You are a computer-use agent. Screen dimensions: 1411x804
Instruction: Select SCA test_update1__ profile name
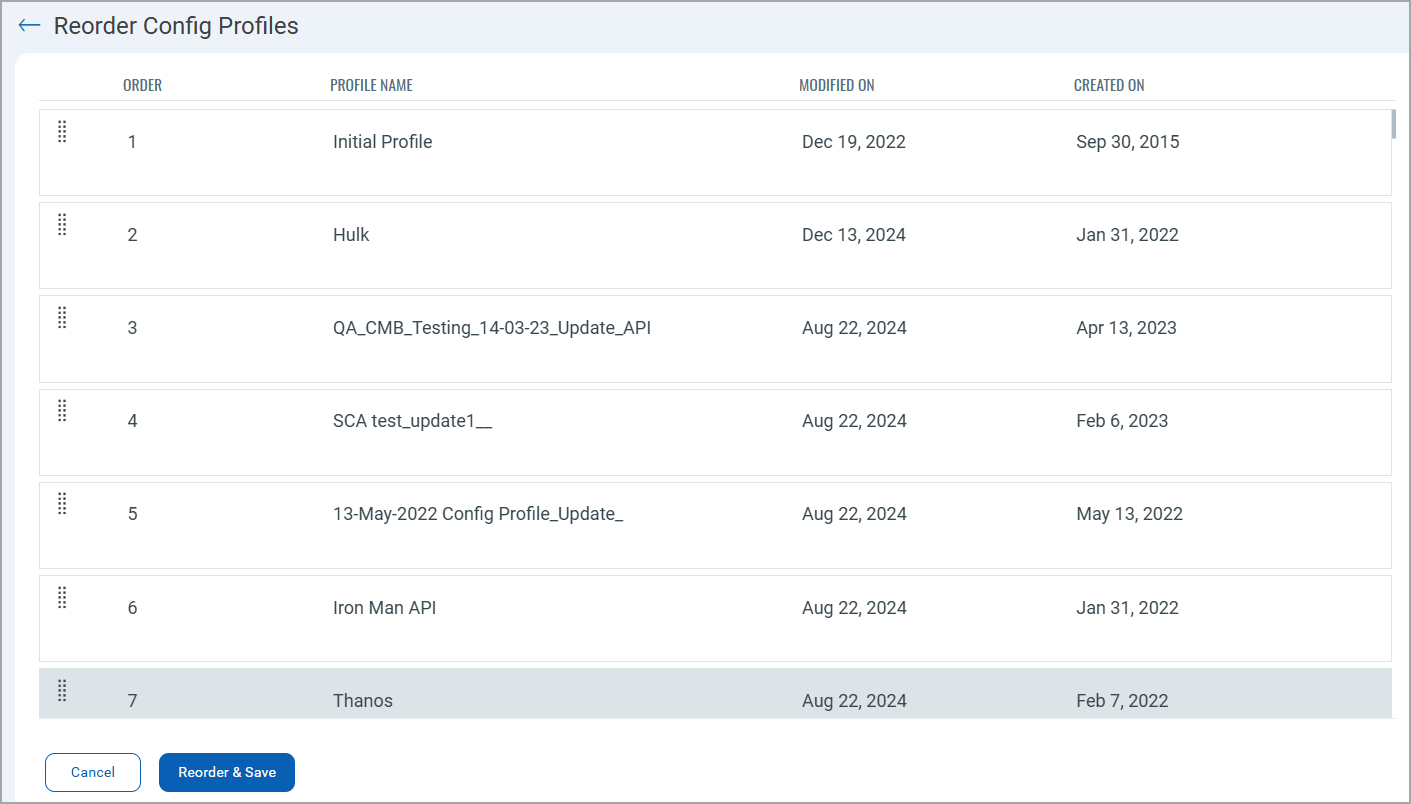click(x=413, y=421)
